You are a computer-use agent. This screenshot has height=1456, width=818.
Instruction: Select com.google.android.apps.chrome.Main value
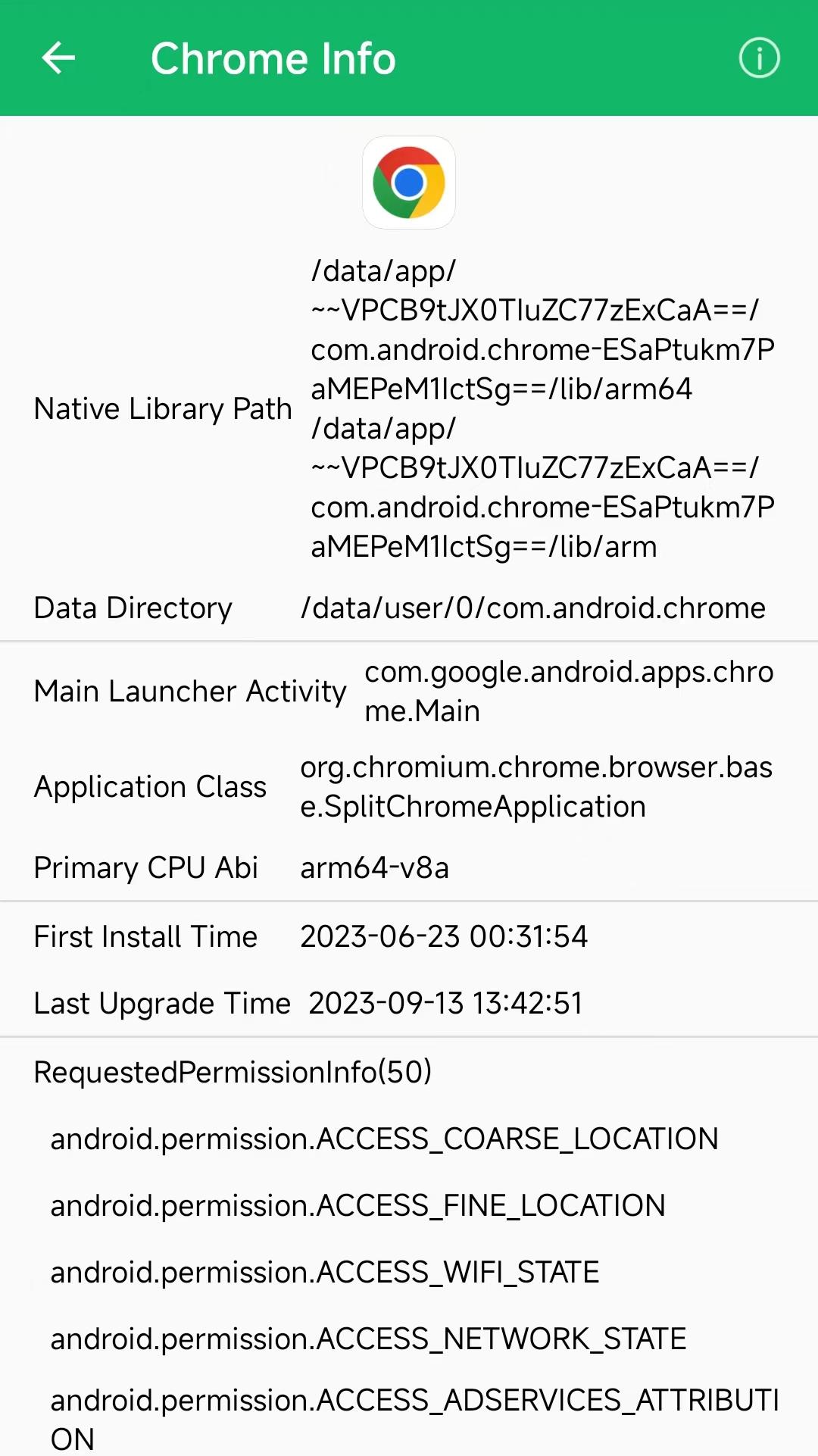click(x=569, y=692)
